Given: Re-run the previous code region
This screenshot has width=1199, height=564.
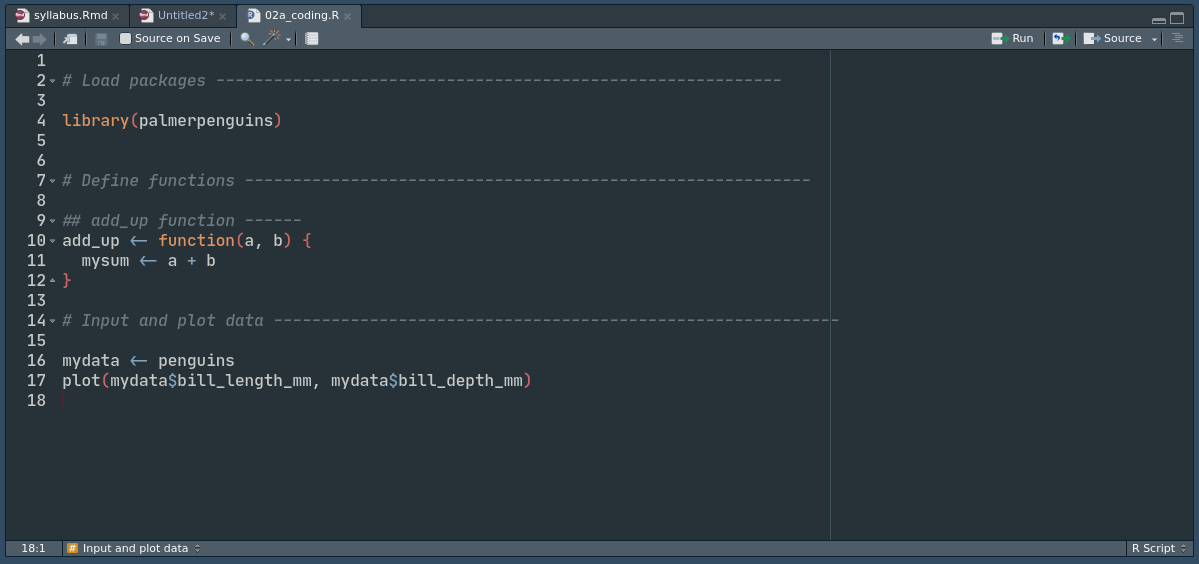Looking at the screenshot, I should coord(1060,39).
